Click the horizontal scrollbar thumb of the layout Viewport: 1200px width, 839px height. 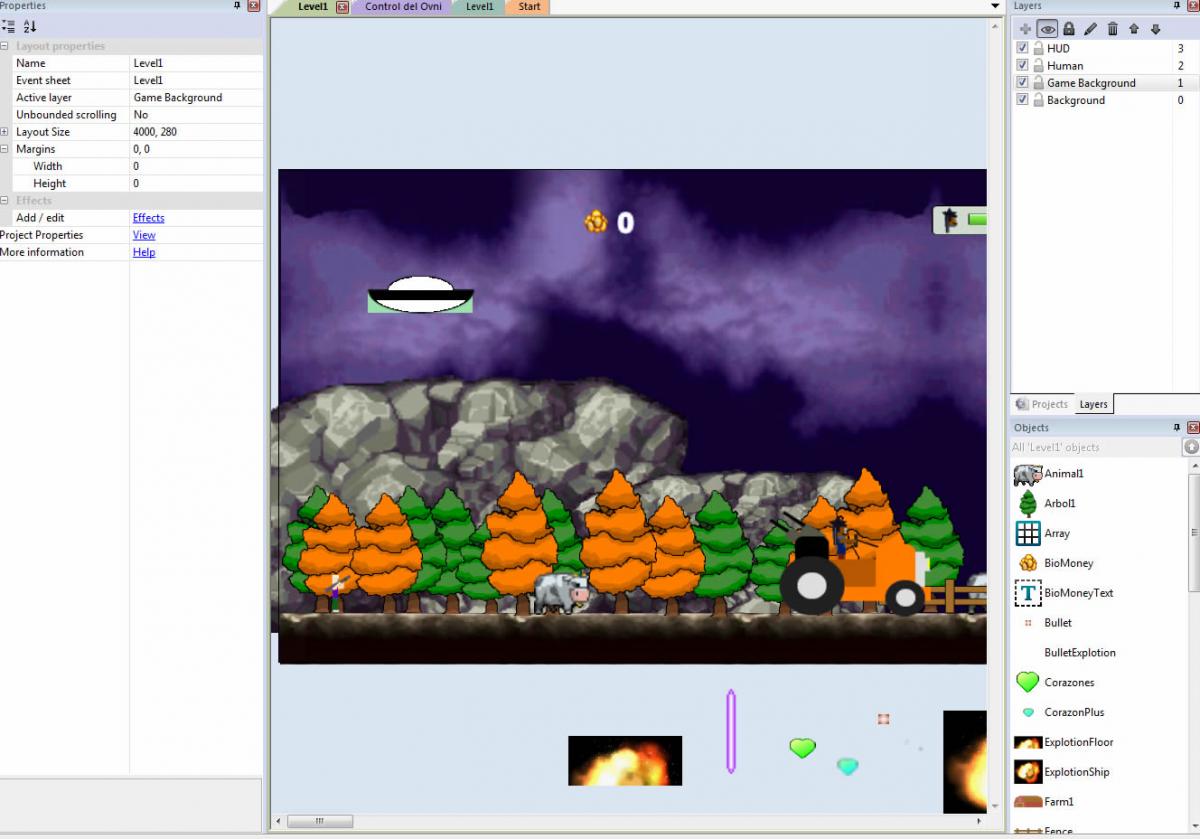tap(320, 821)
